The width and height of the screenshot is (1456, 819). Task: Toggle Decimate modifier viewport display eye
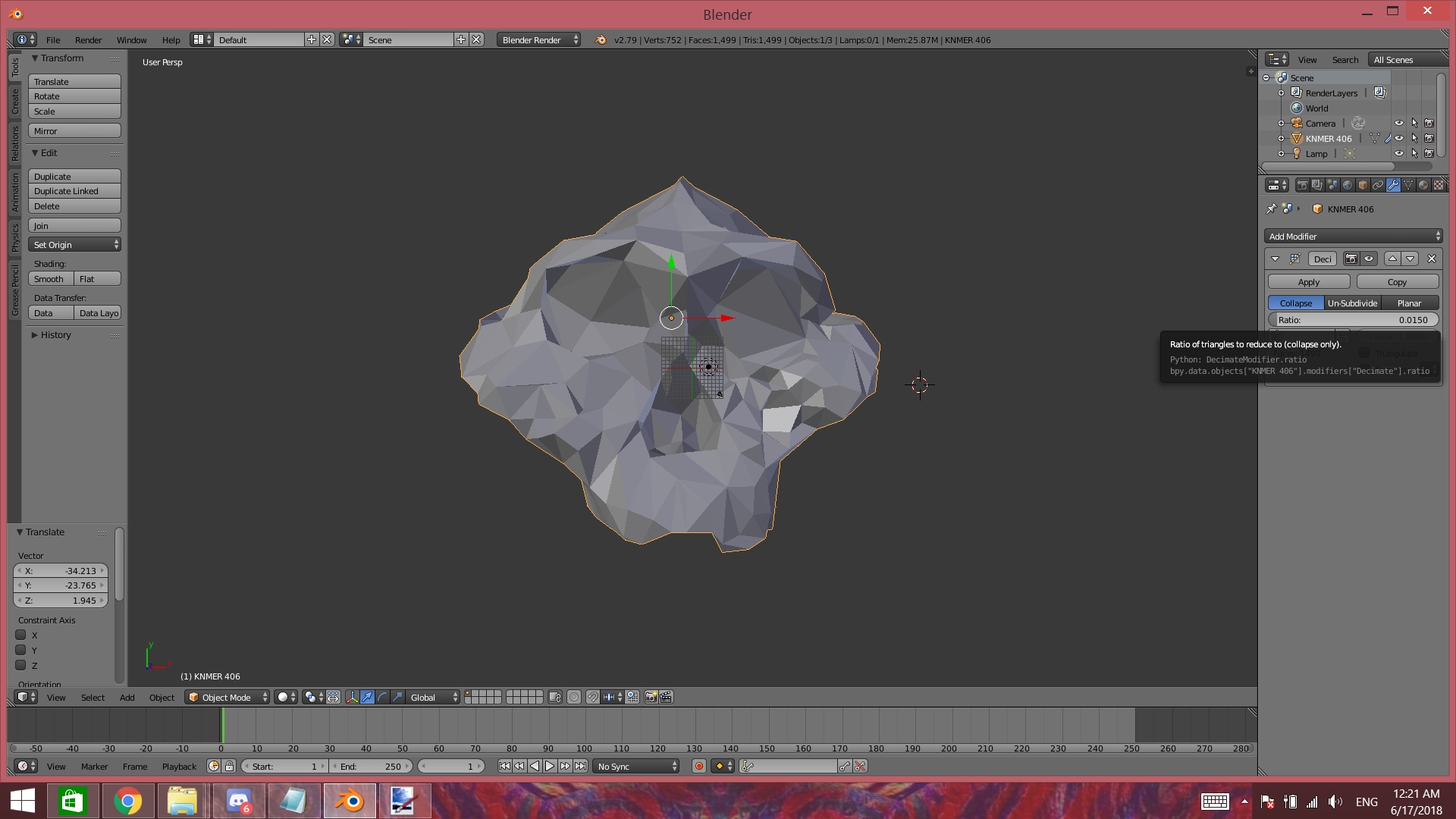1369,259
